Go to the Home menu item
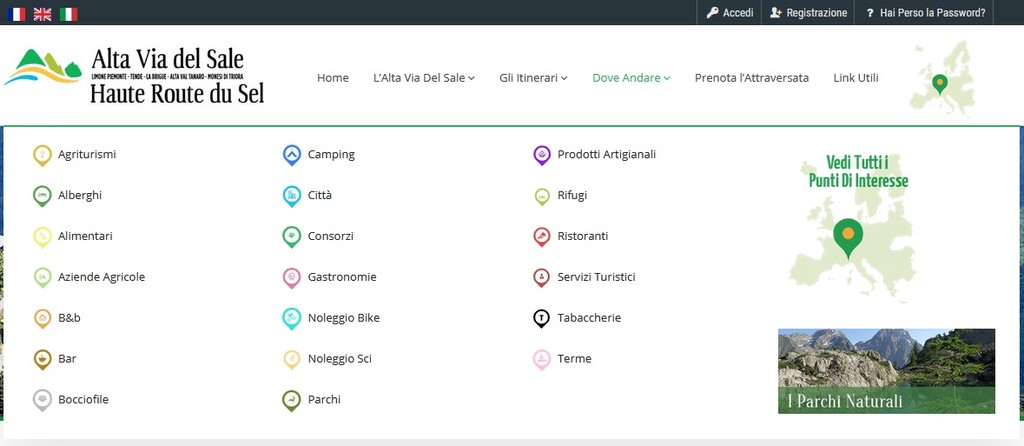1024x446 pixels. (x=333, y=78)
